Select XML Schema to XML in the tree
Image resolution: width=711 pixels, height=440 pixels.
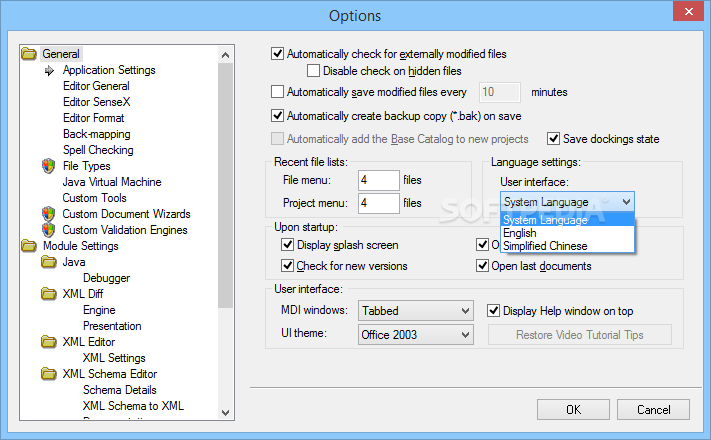point(133,406)
